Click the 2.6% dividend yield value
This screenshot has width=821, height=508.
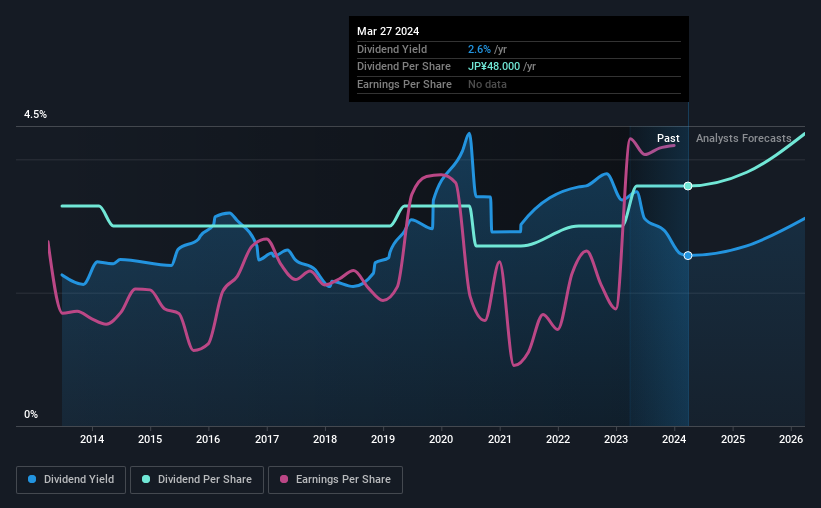click(x=479, y=49)
